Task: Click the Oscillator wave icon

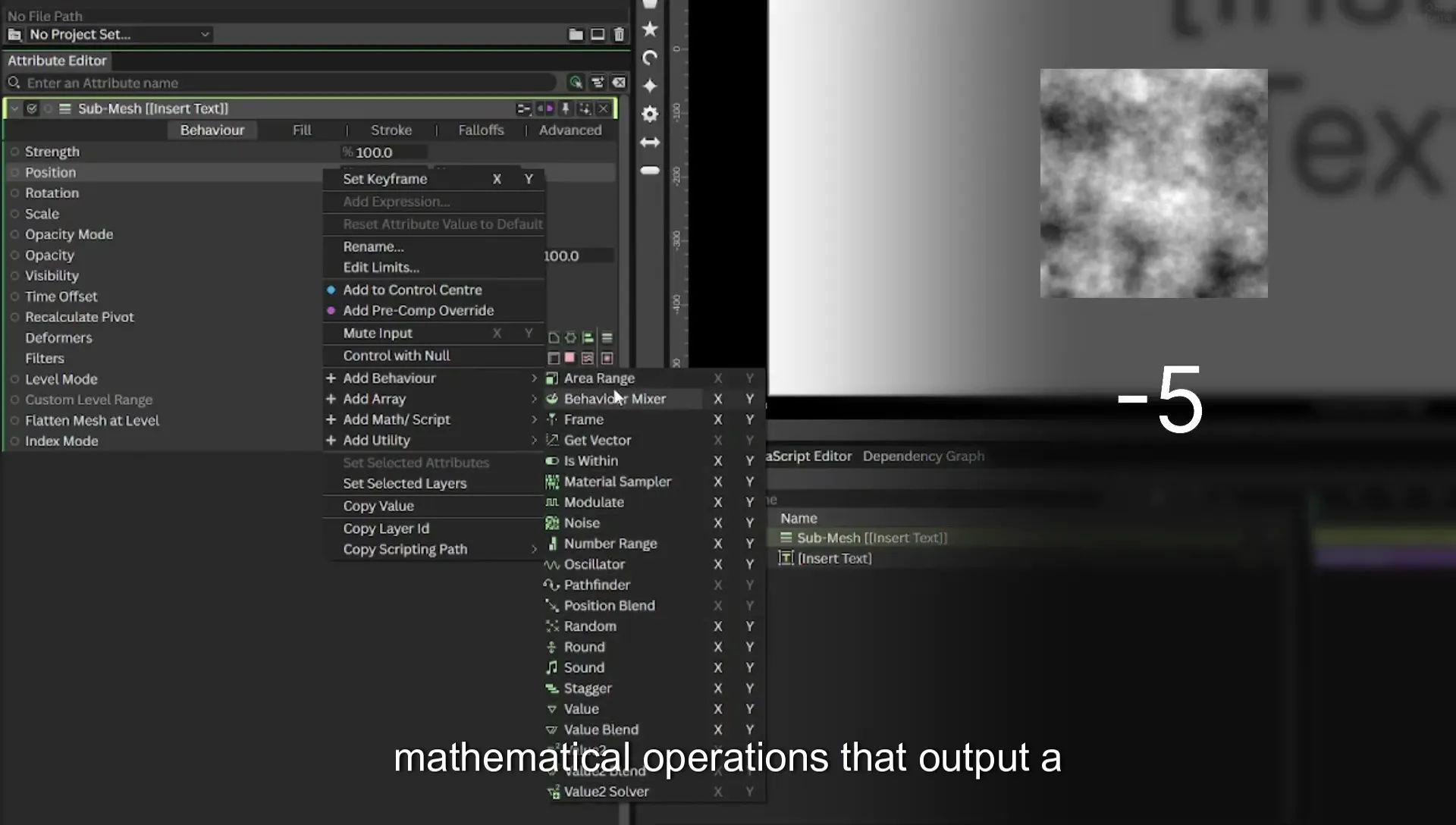Action: pos(552,564)
